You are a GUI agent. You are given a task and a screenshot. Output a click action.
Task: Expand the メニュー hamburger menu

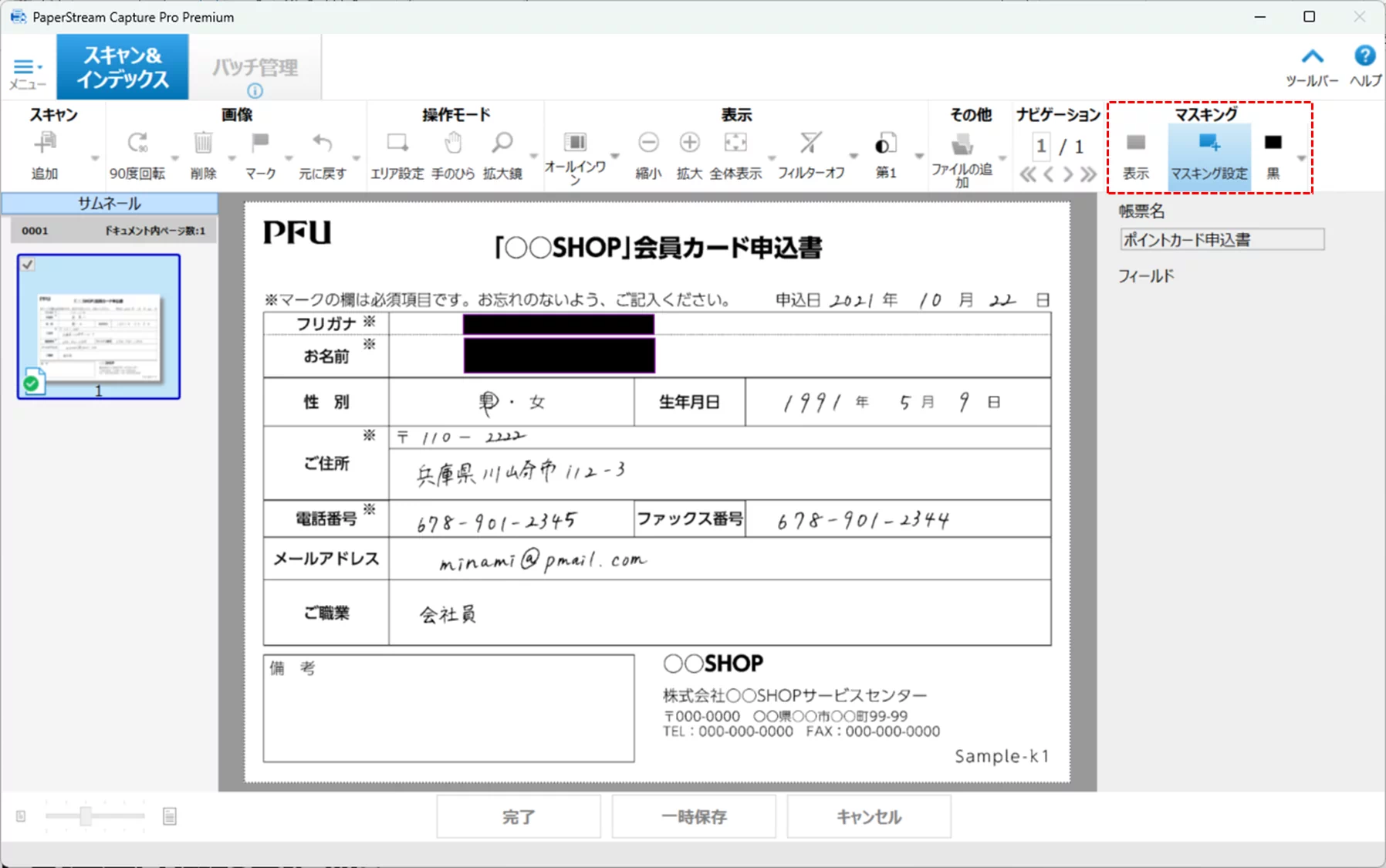pyautogui.click(x=27, y=69)
